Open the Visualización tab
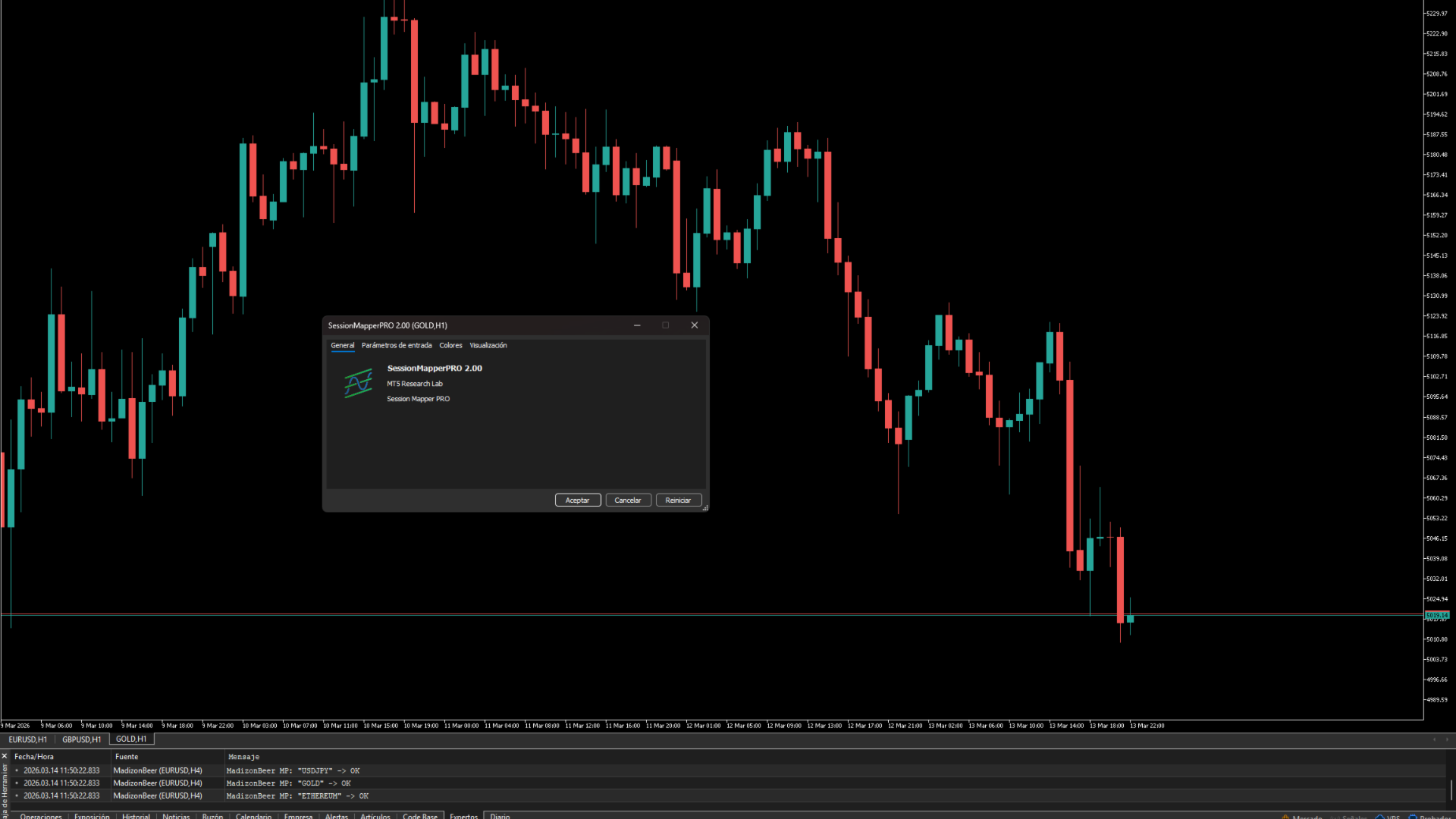Screen dimensions: 1456x819 [488, 346]
